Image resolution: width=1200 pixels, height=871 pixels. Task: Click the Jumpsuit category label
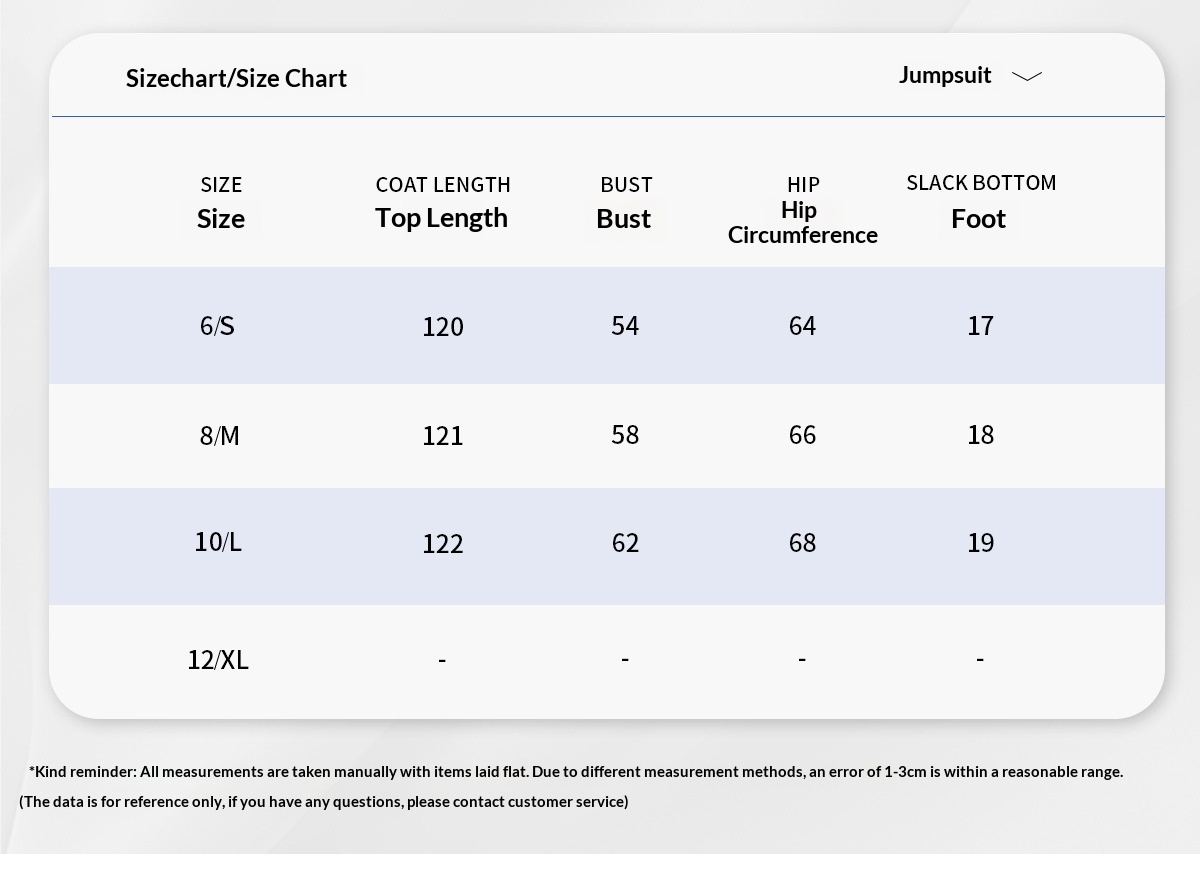(944, 75)
